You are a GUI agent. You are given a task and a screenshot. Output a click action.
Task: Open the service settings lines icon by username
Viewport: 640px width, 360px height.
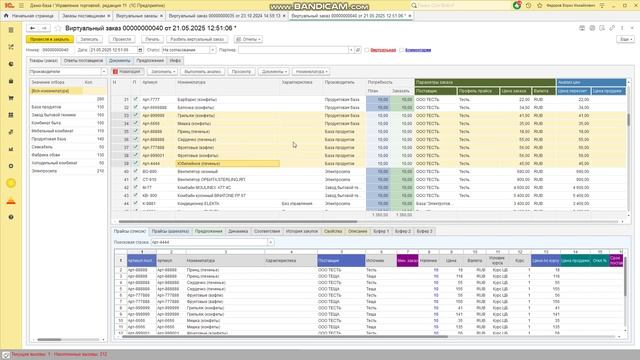point(602,5)
